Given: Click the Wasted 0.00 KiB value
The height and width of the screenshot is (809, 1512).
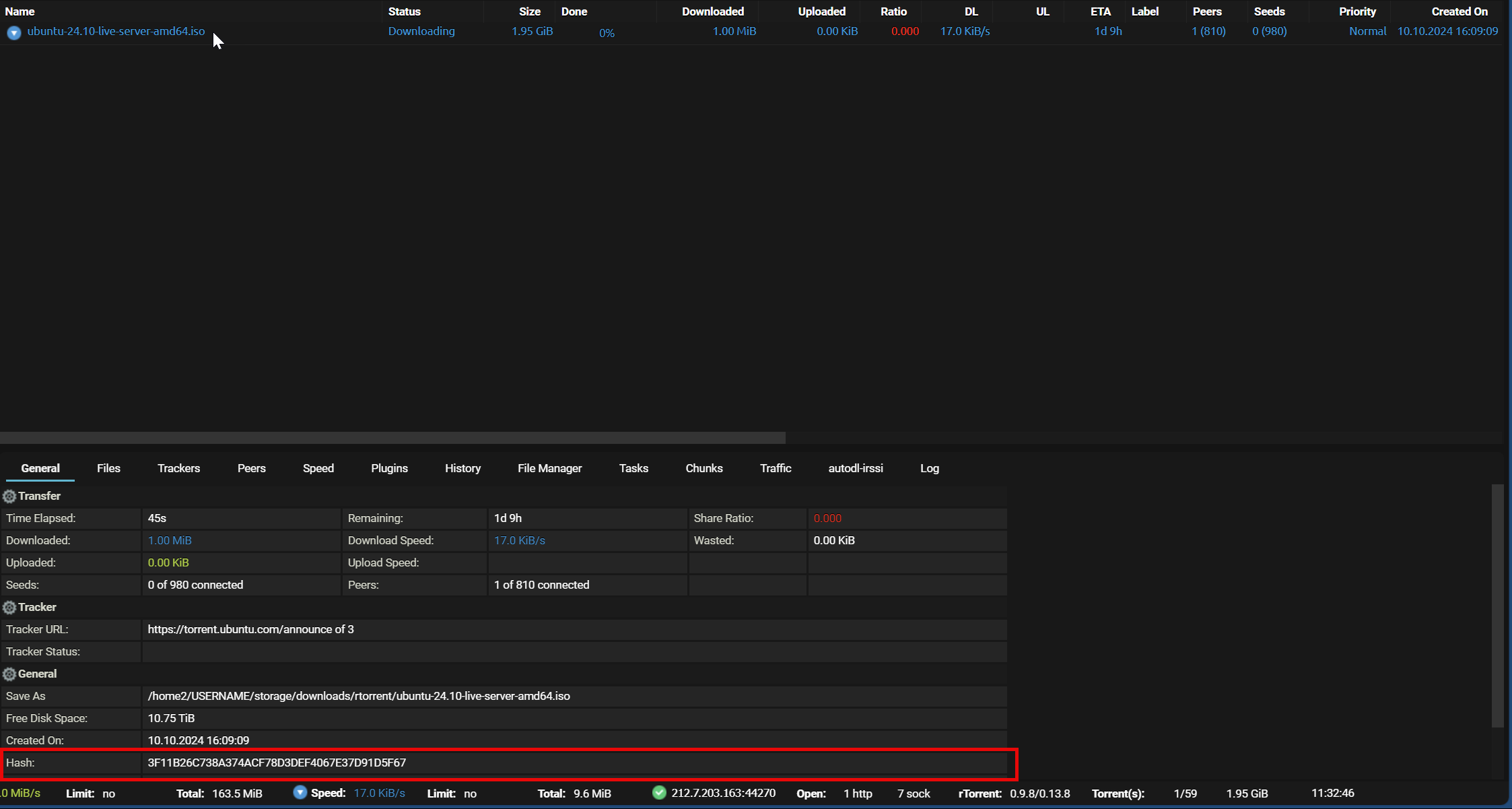Looking at the screenshot, I should pyautogui.click(x=834, y=540).
